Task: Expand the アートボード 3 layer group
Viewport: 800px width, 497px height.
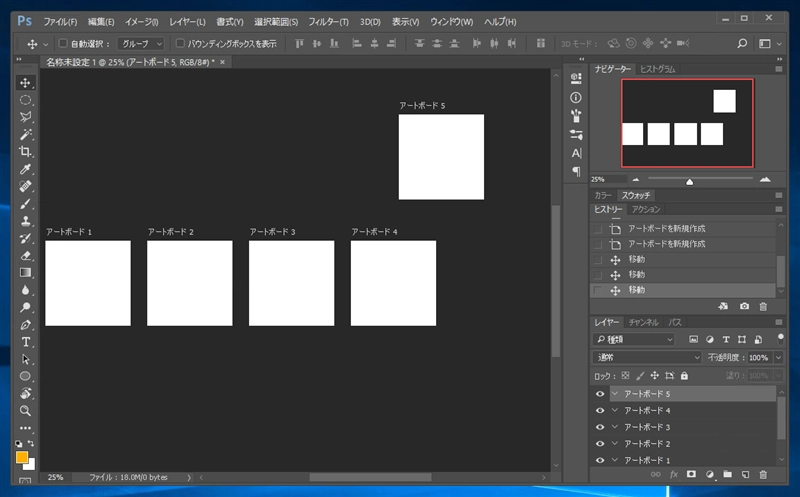Action: 615,427
